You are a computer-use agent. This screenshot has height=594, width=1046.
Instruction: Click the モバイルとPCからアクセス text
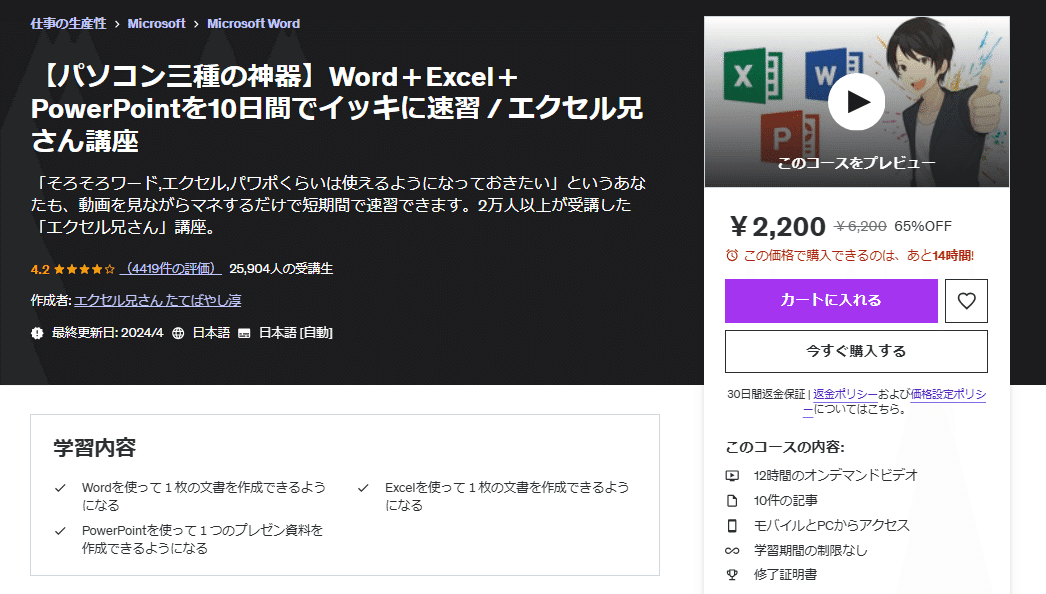point(831,525)
